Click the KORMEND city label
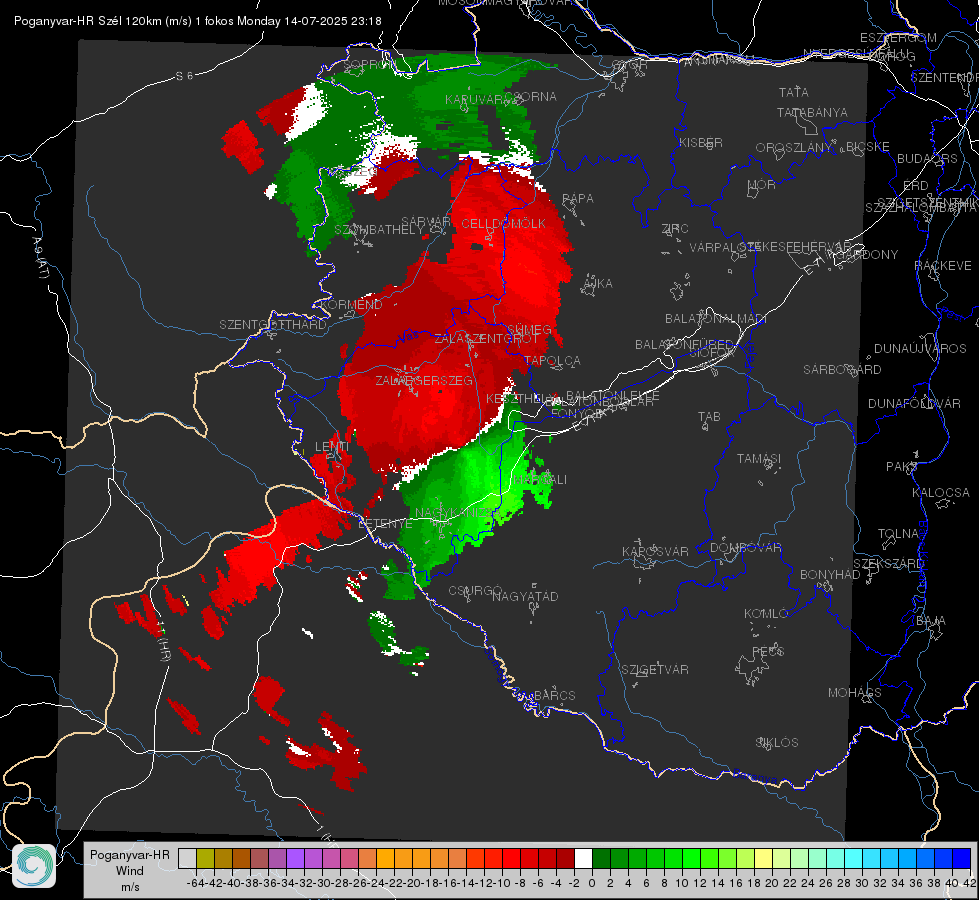This screenshot has height=900, width=979. pos(350,305)
